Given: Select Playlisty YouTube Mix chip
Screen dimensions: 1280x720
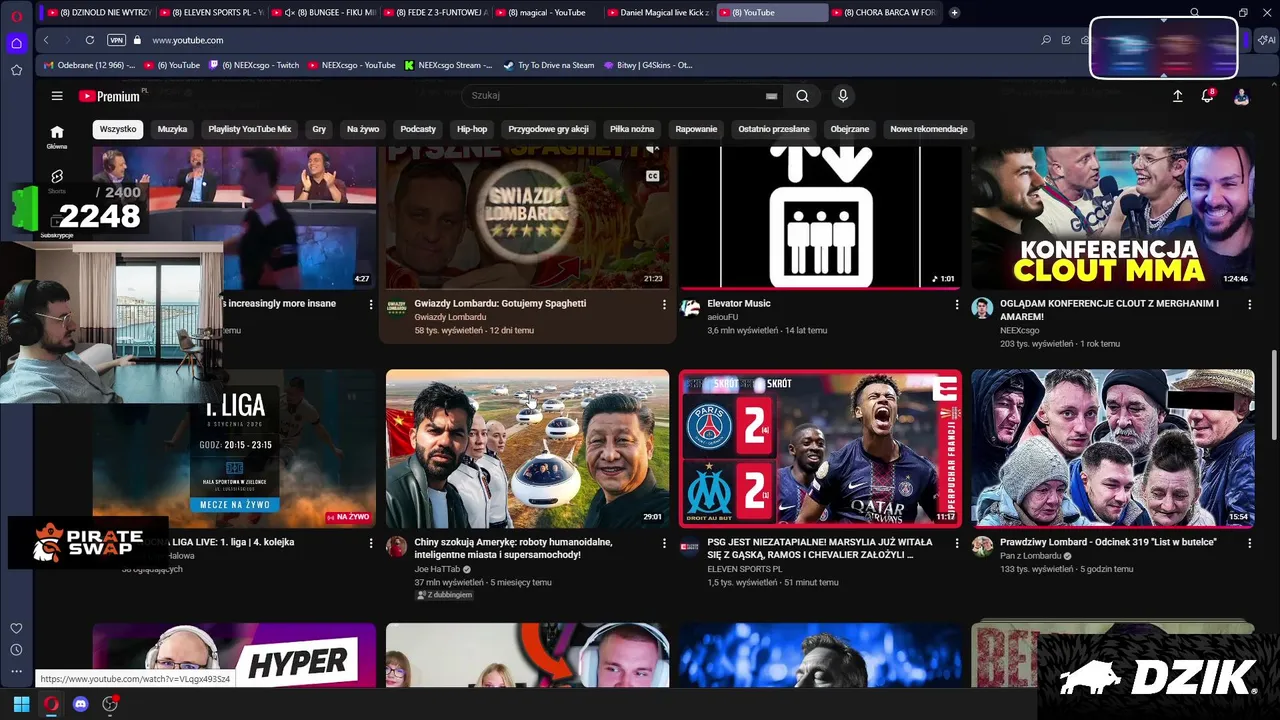Looking at the screenshot, I should click(250, 129).
